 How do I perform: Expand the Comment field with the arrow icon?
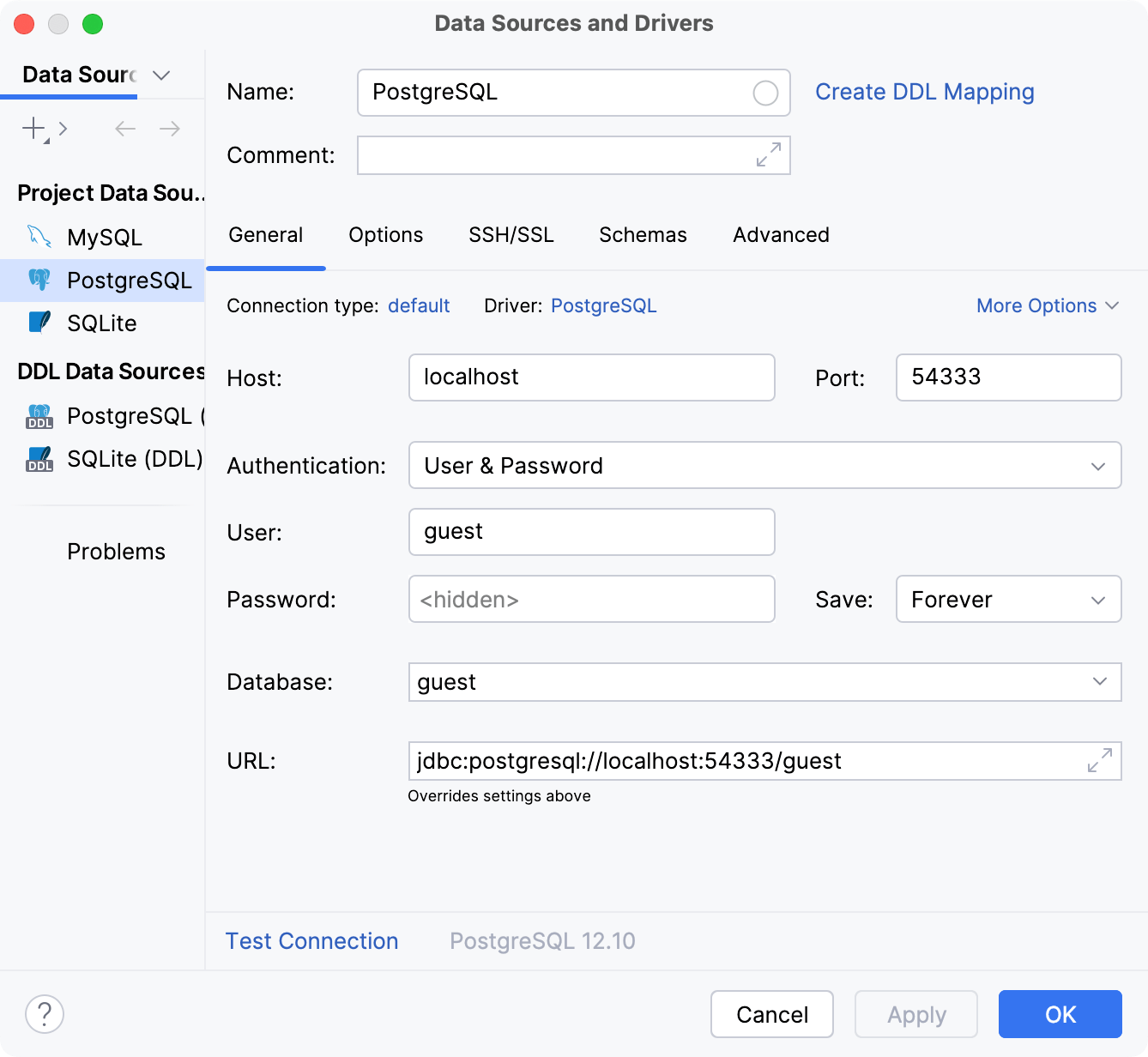(769, 155)
